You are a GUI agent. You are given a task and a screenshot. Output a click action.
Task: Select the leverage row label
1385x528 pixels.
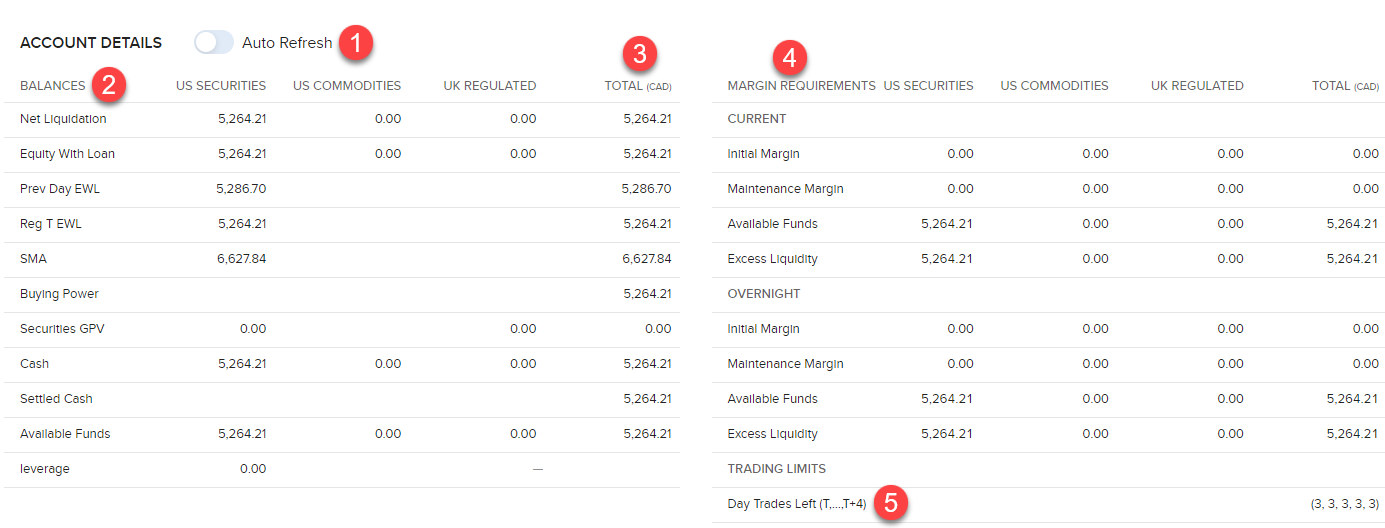click(x=45, y=469)
